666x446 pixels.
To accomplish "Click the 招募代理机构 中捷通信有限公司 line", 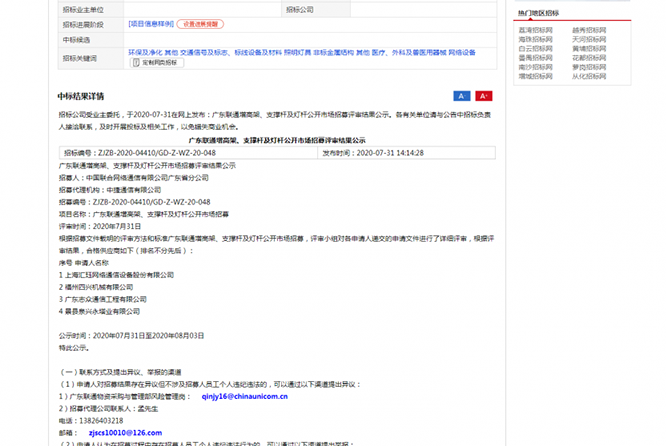I will tap(110, 190).
